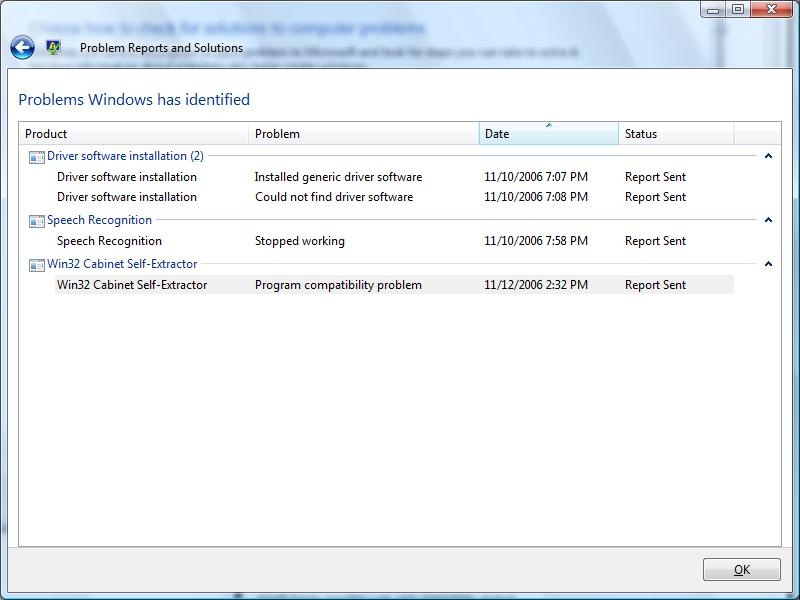Sort by the Product column header
This screenshot has height=600, width=800.
click(134, 134)
